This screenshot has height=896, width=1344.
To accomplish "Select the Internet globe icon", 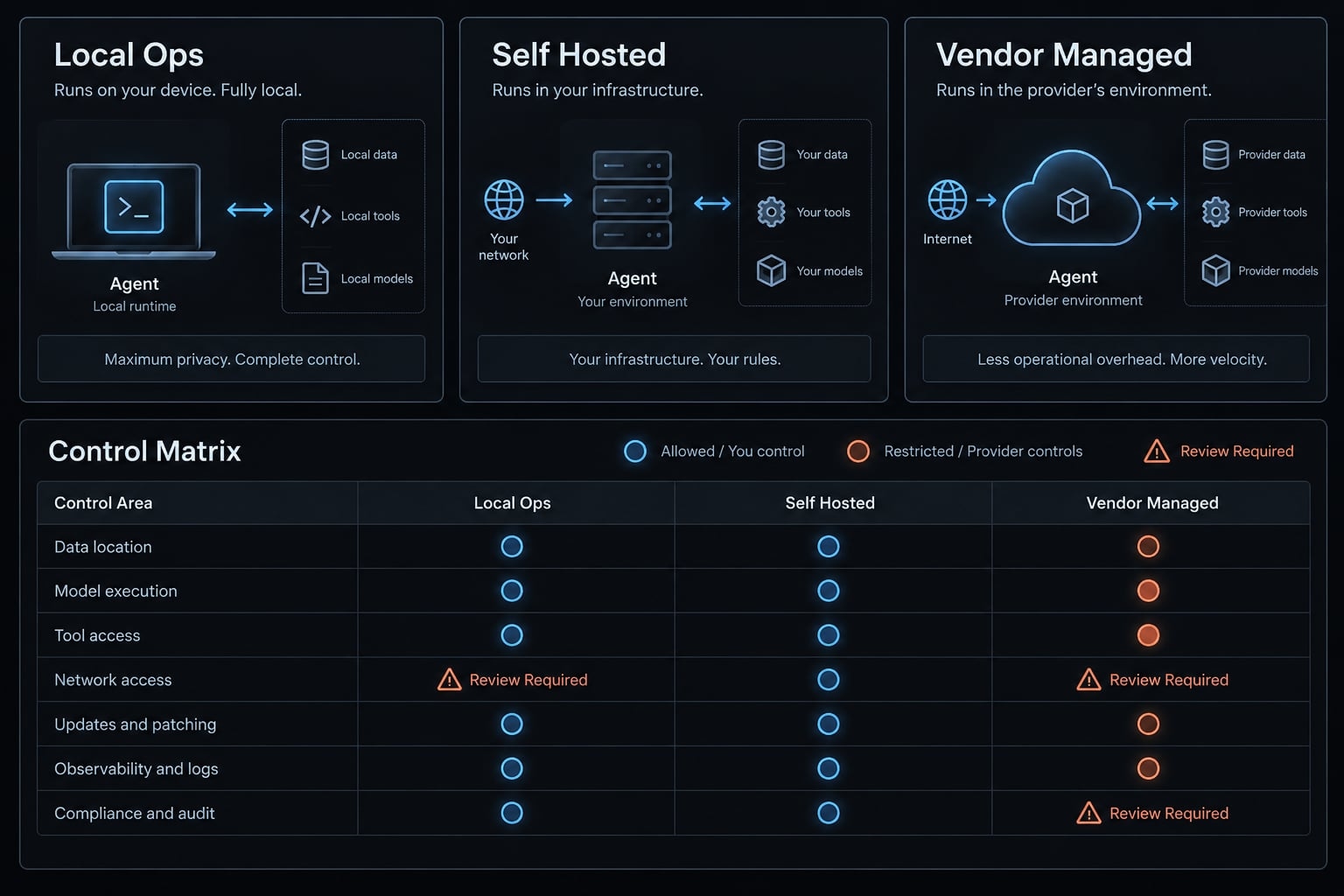I will (x=948, y=200).
